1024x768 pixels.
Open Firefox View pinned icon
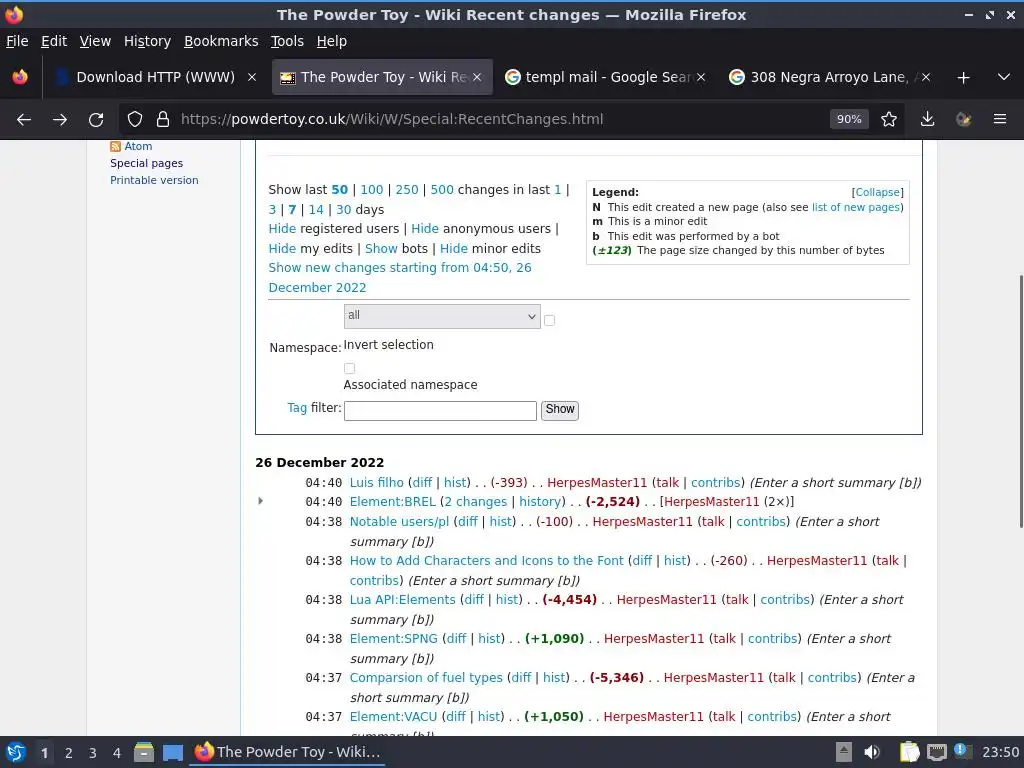pyautogui.click(x=20, y=77)
